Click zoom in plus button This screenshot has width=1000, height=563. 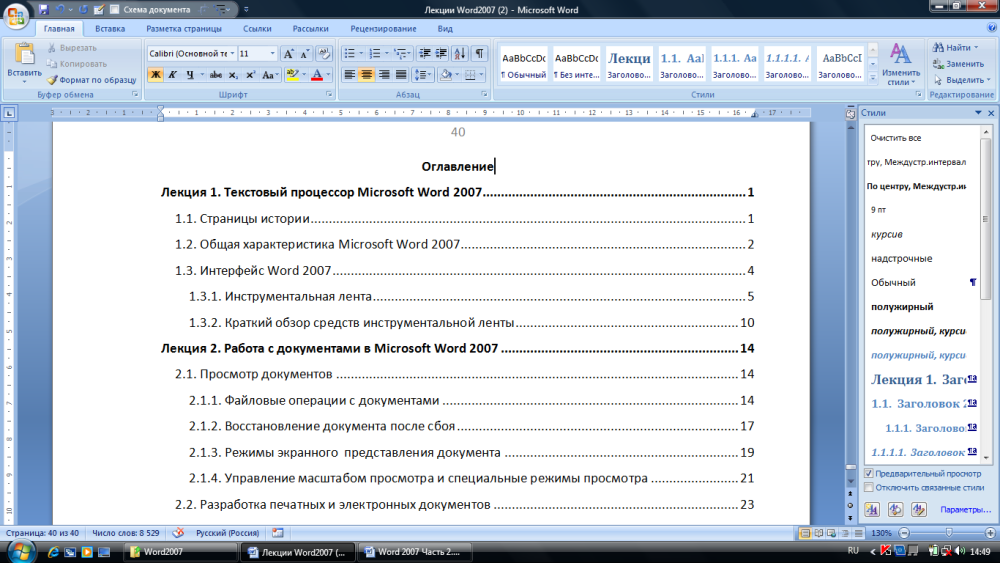(x=990, y=533)
